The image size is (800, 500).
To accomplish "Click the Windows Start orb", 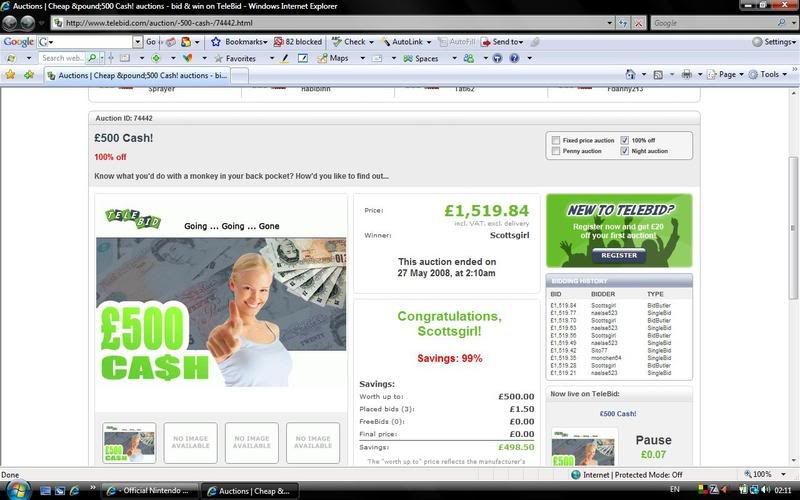I will tap(18, 490).
